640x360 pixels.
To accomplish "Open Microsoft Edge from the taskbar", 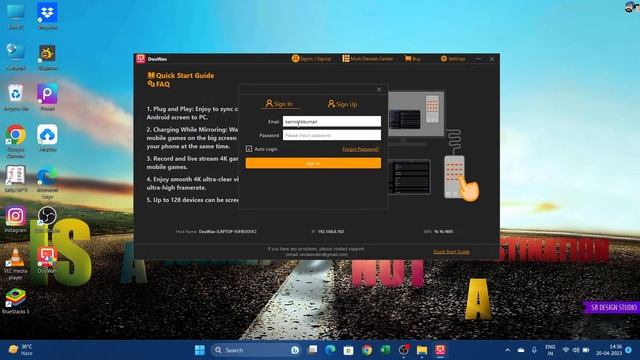I will (x=330, y=350).
